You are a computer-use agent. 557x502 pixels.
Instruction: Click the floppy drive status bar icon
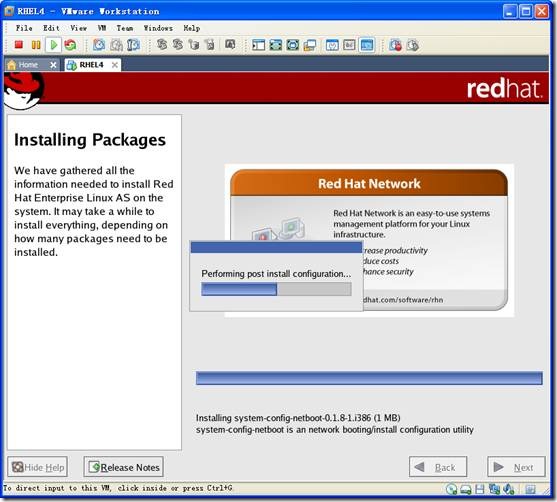[480, 490]
